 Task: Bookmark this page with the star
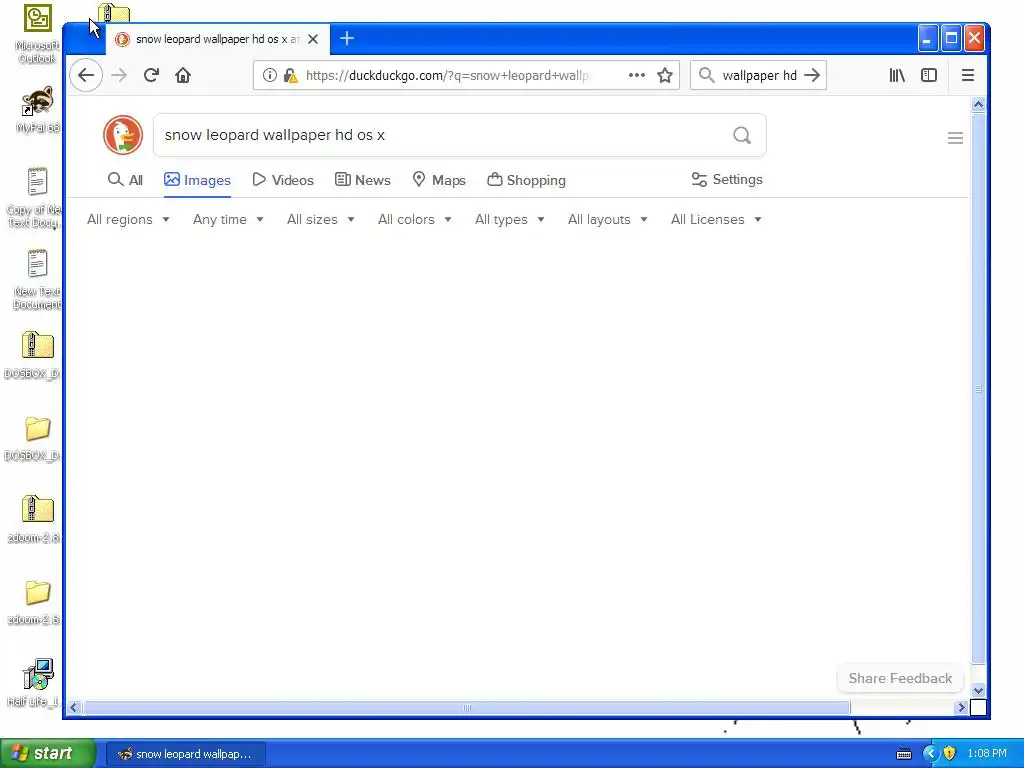click(665, 75)
